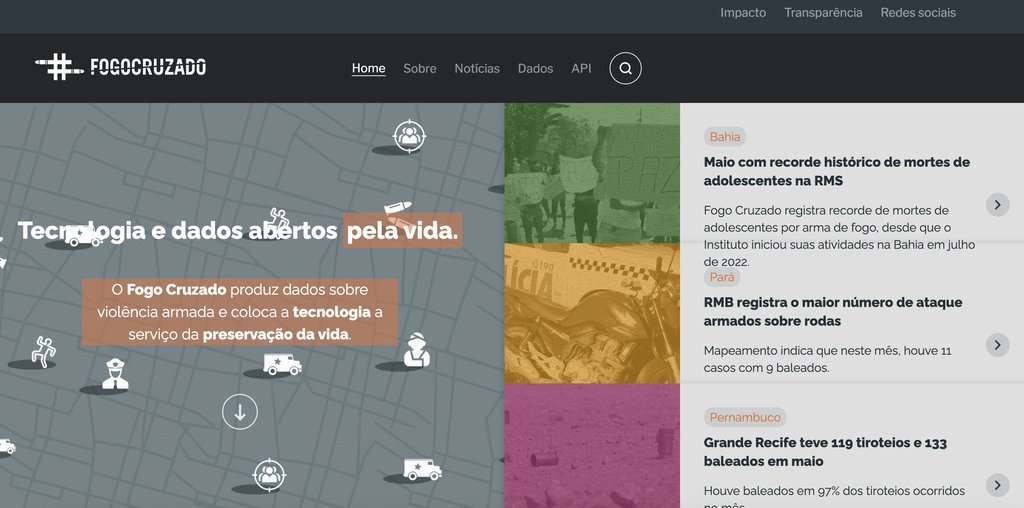Select the Pará tag
This screenshot has height=508, width=1024.
pyautogui.click(x=722, y=278)
